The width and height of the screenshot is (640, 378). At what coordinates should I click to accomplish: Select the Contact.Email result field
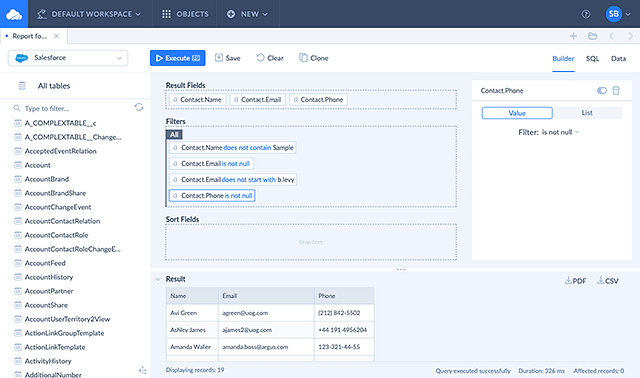[258, 100]
